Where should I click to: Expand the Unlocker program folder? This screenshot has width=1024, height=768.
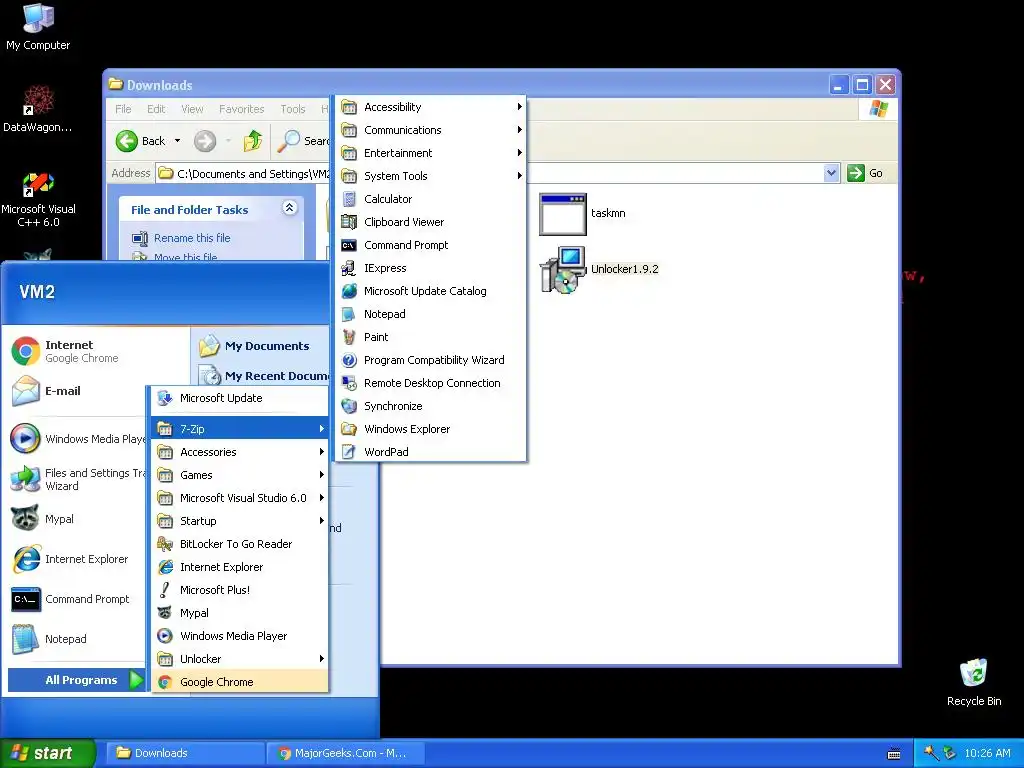click(x=240, y=659)
